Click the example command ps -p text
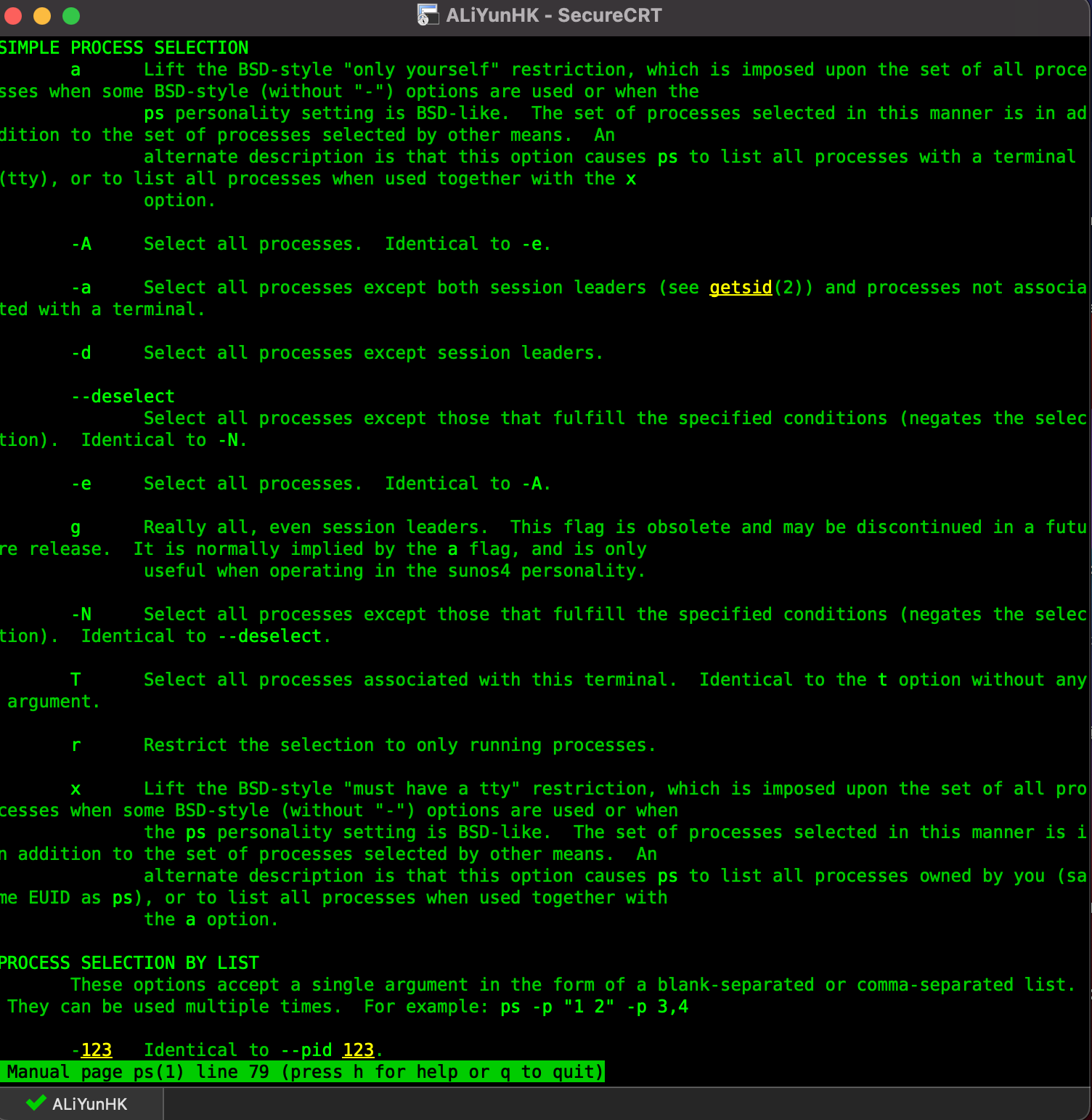The height and width of the screenshot is (1120, 1092). [526, 1007]
